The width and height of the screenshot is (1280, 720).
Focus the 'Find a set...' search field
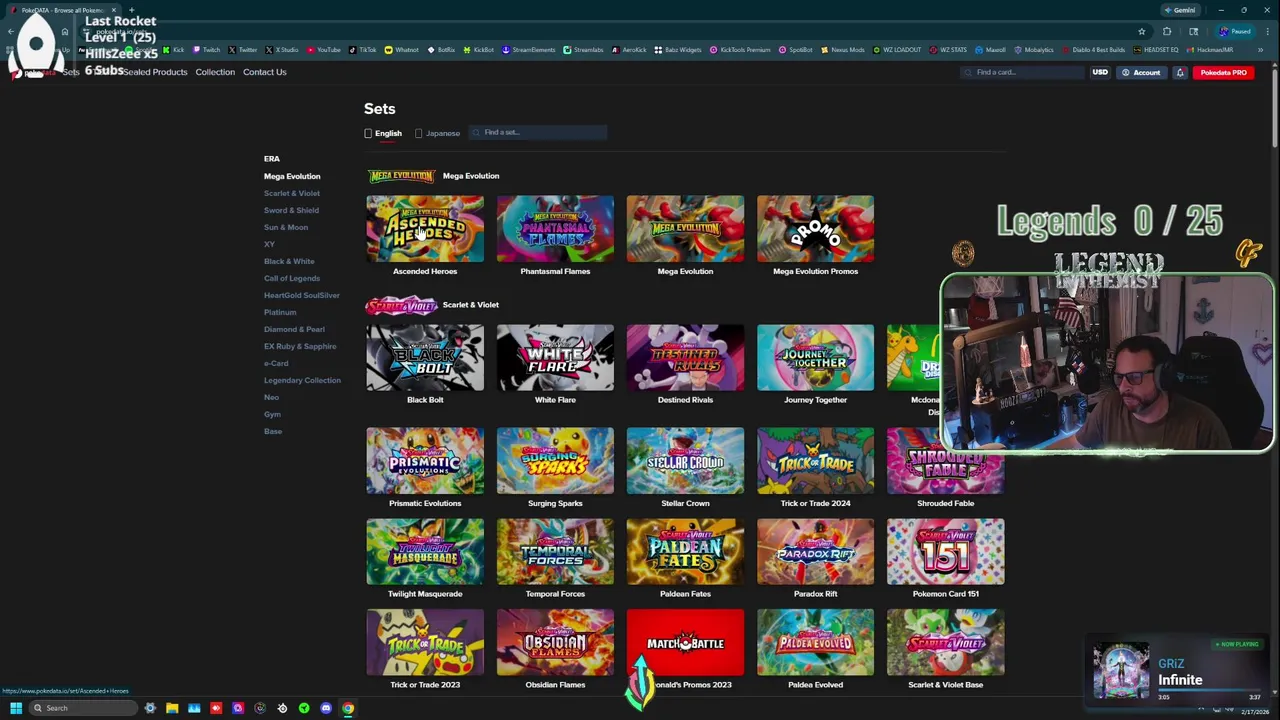540,132
